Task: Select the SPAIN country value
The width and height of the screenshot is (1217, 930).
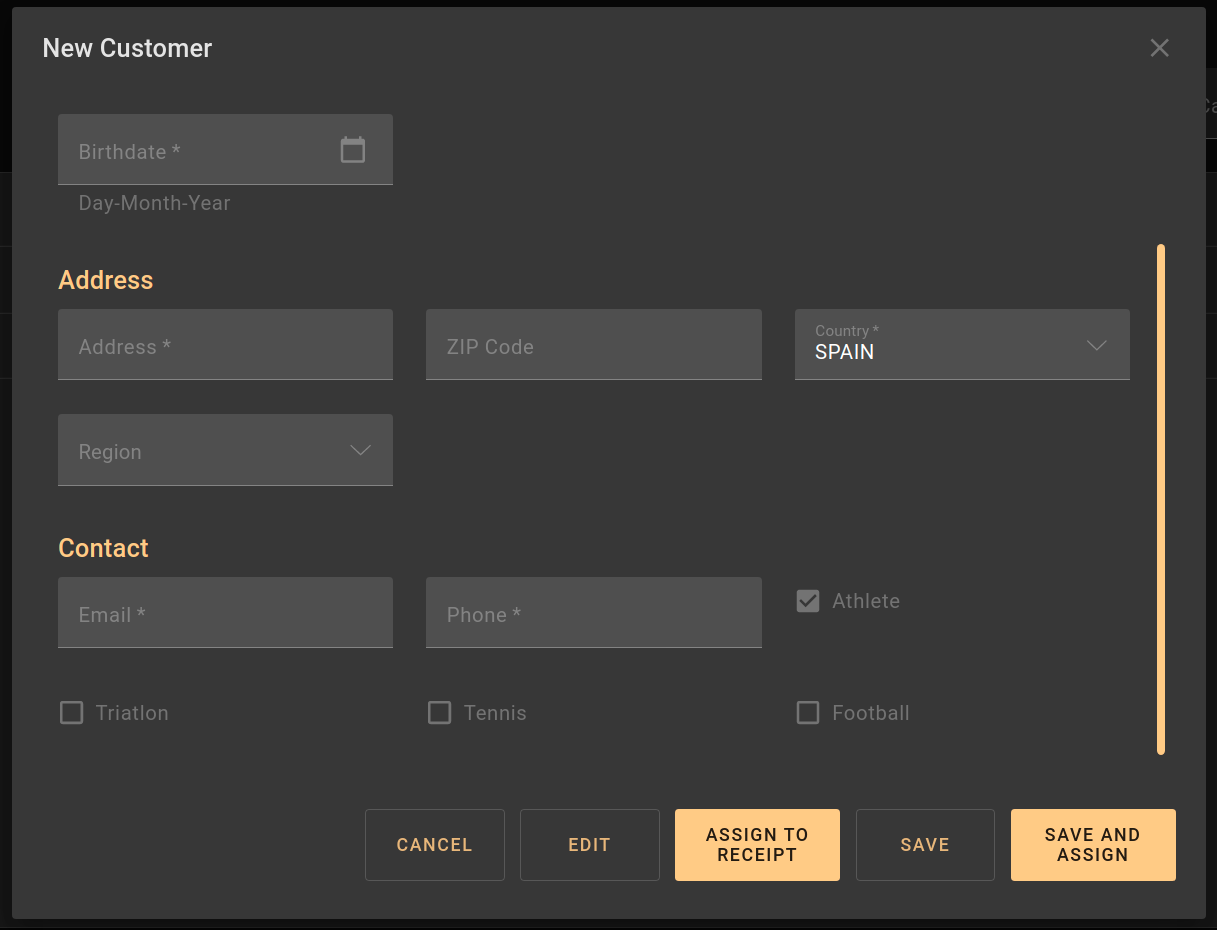Action: coord(845,352)
